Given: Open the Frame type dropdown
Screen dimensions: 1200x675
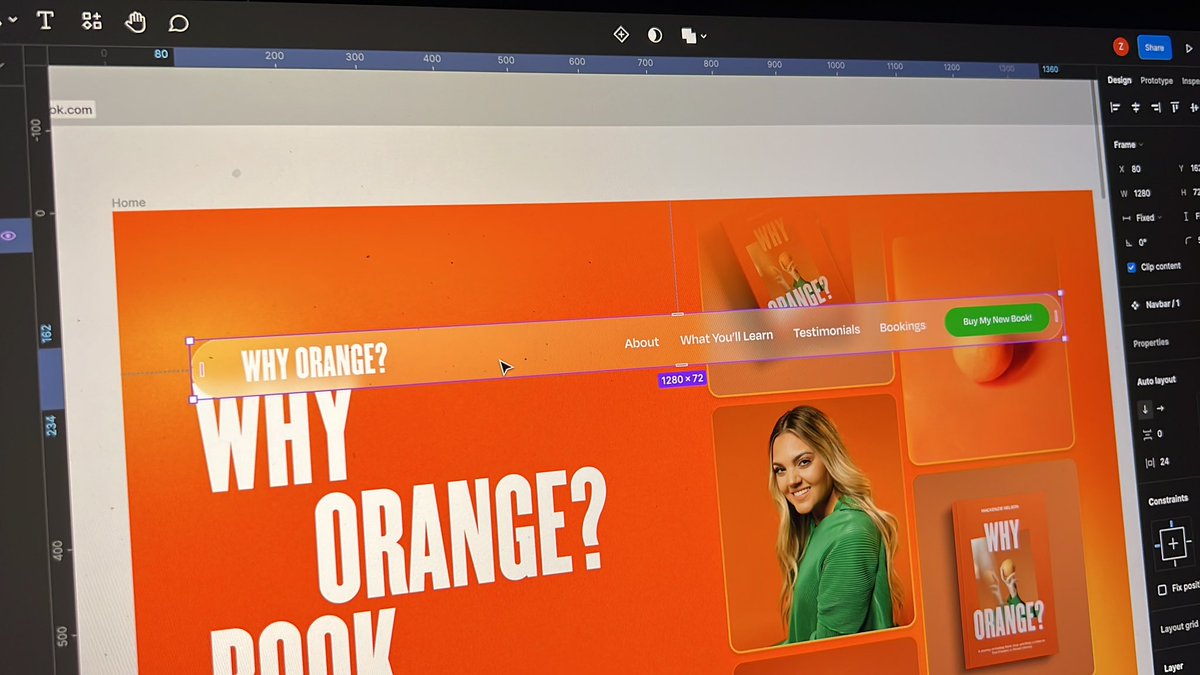Looking at the screenshot, I should pos(1128,145).
